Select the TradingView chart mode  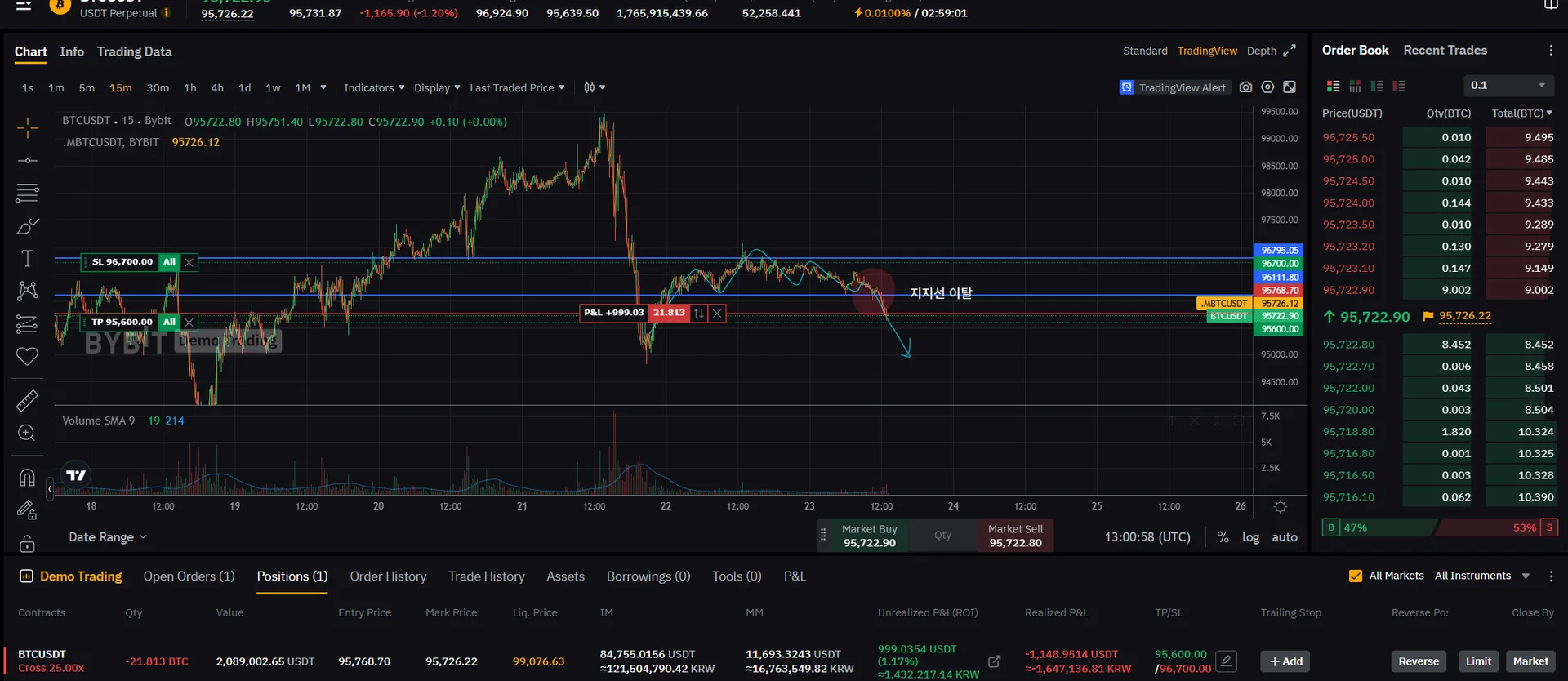pyautogui.click(x=1207, y=51)
